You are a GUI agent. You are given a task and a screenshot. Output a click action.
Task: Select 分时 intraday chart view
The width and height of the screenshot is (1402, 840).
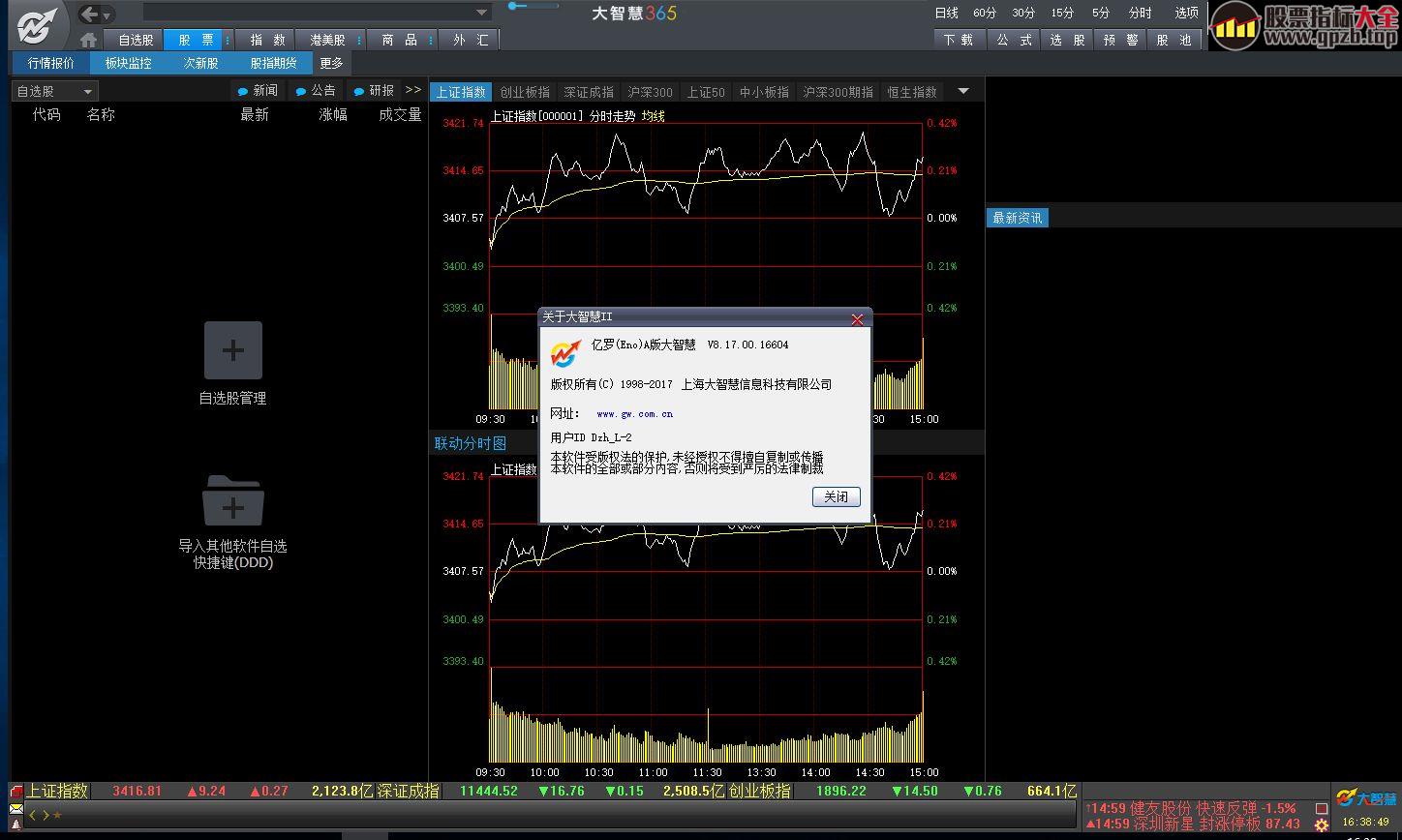point(1140,13)
